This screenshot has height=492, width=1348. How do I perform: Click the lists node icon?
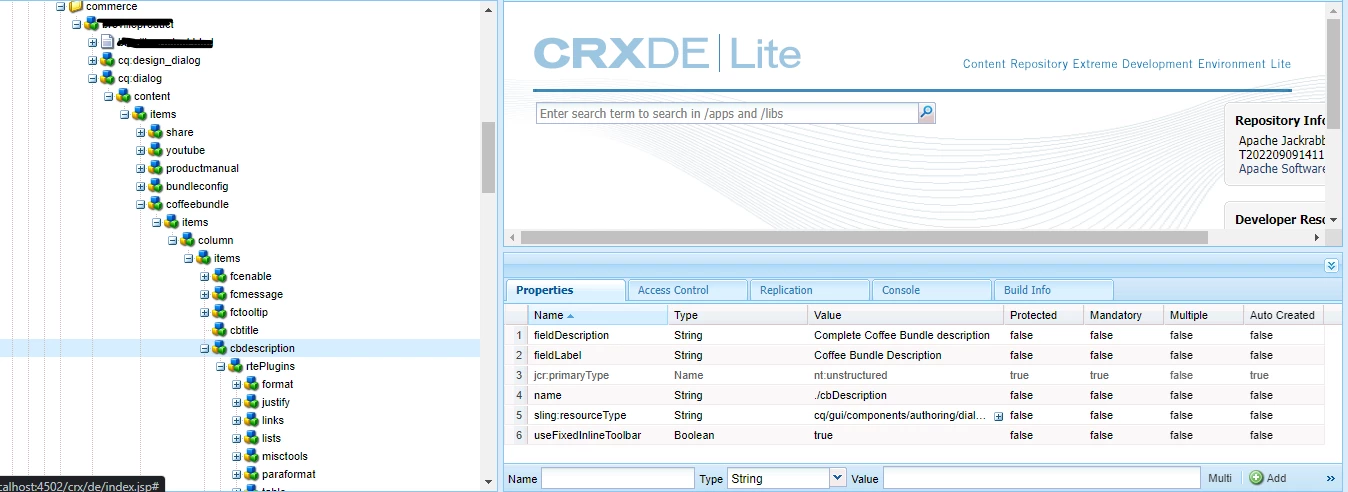(x=252, y=438)
